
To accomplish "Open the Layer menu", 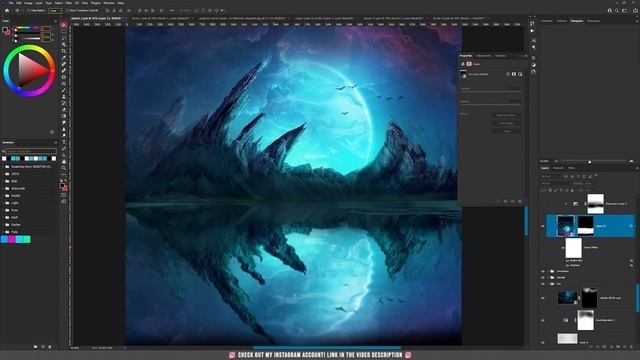I will coord(39,3).
